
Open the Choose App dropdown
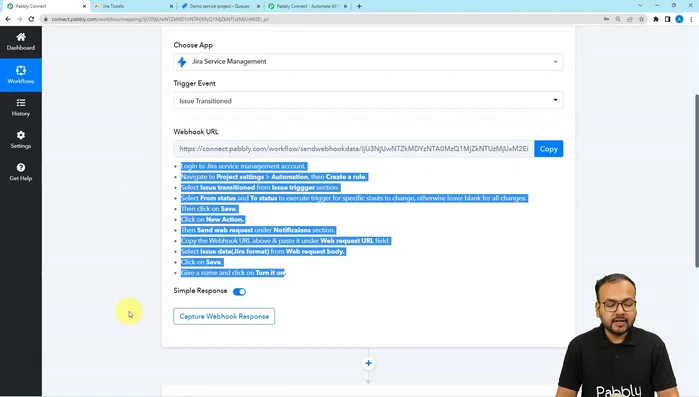pyautogui.click(x=368, y=62)
